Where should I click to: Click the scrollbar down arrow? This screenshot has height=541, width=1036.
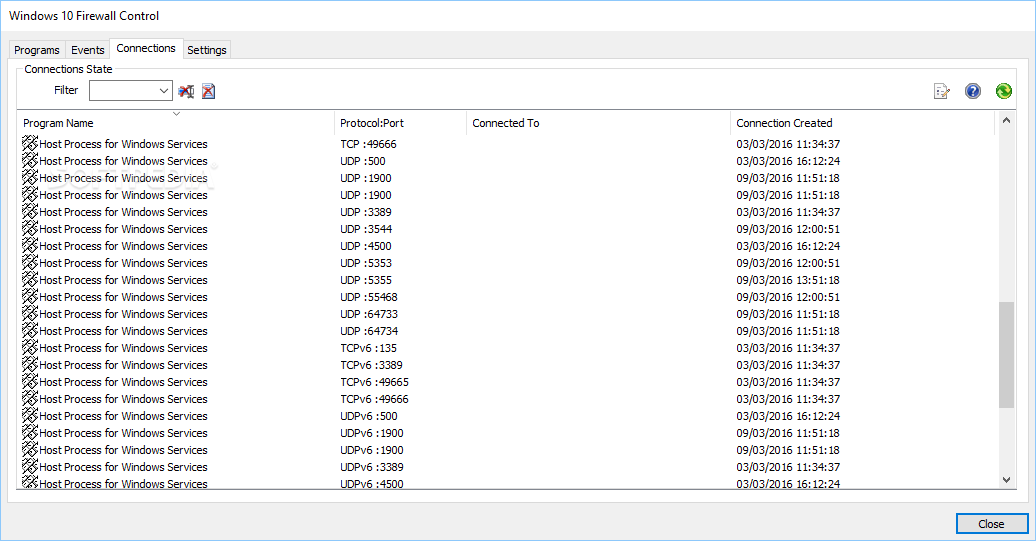click(x=1006, y=480)
